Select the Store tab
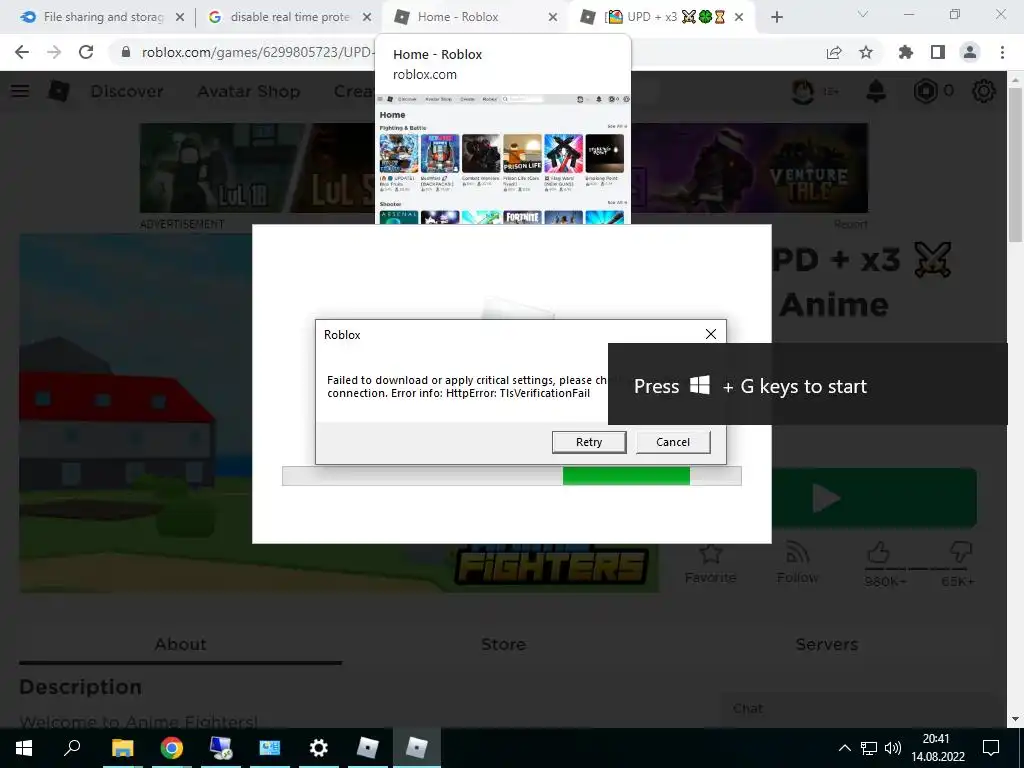 coord(504,645)
